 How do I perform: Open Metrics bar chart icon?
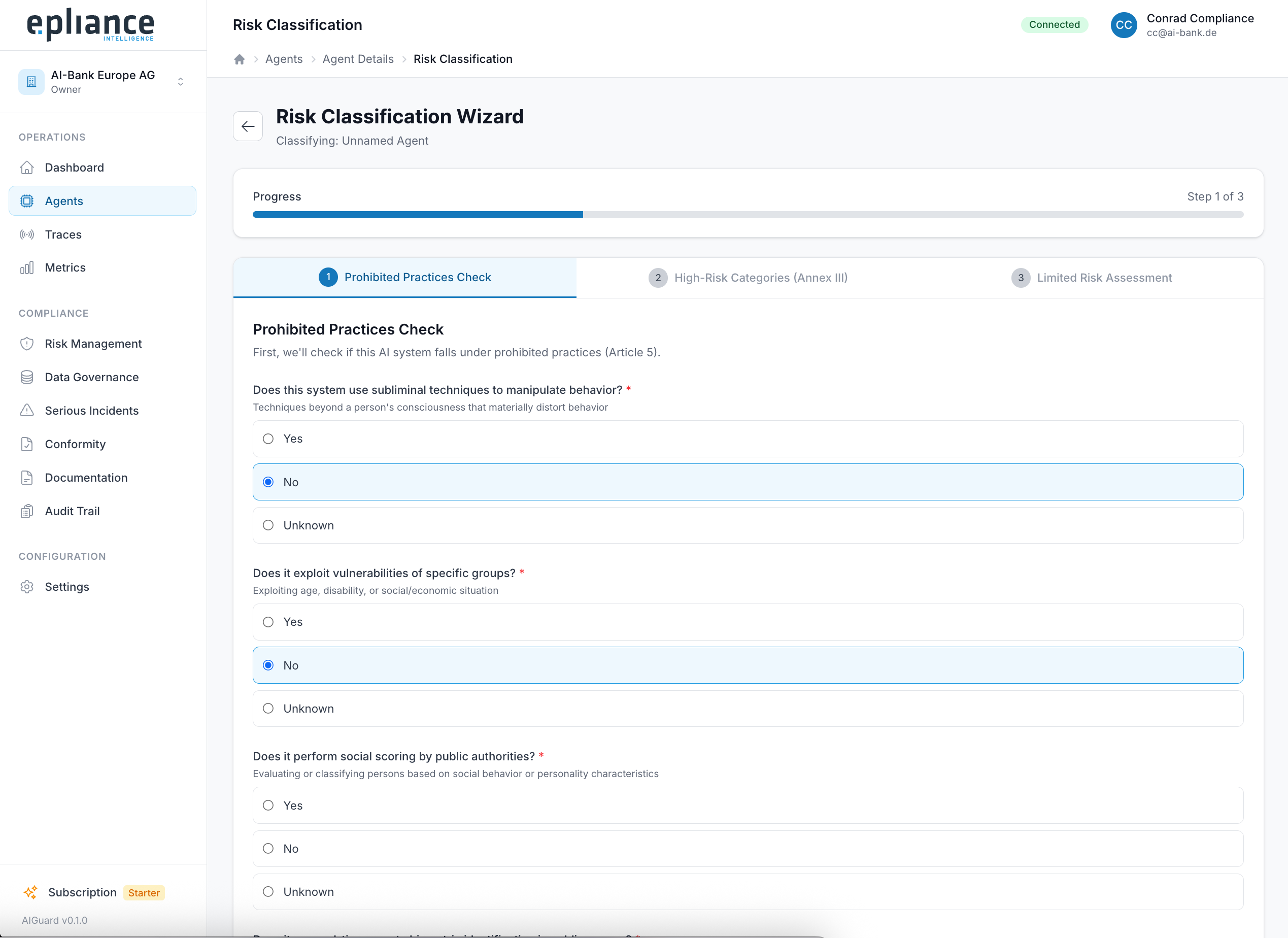27,267
